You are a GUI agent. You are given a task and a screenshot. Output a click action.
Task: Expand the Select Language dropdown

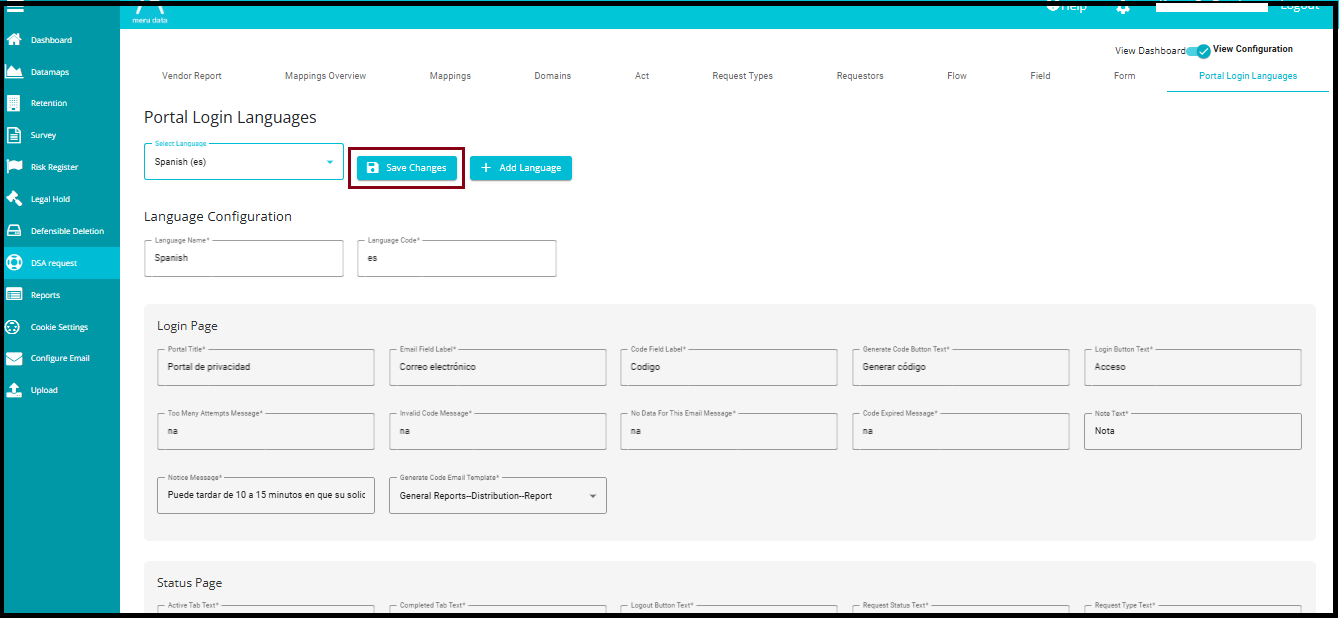329,162
